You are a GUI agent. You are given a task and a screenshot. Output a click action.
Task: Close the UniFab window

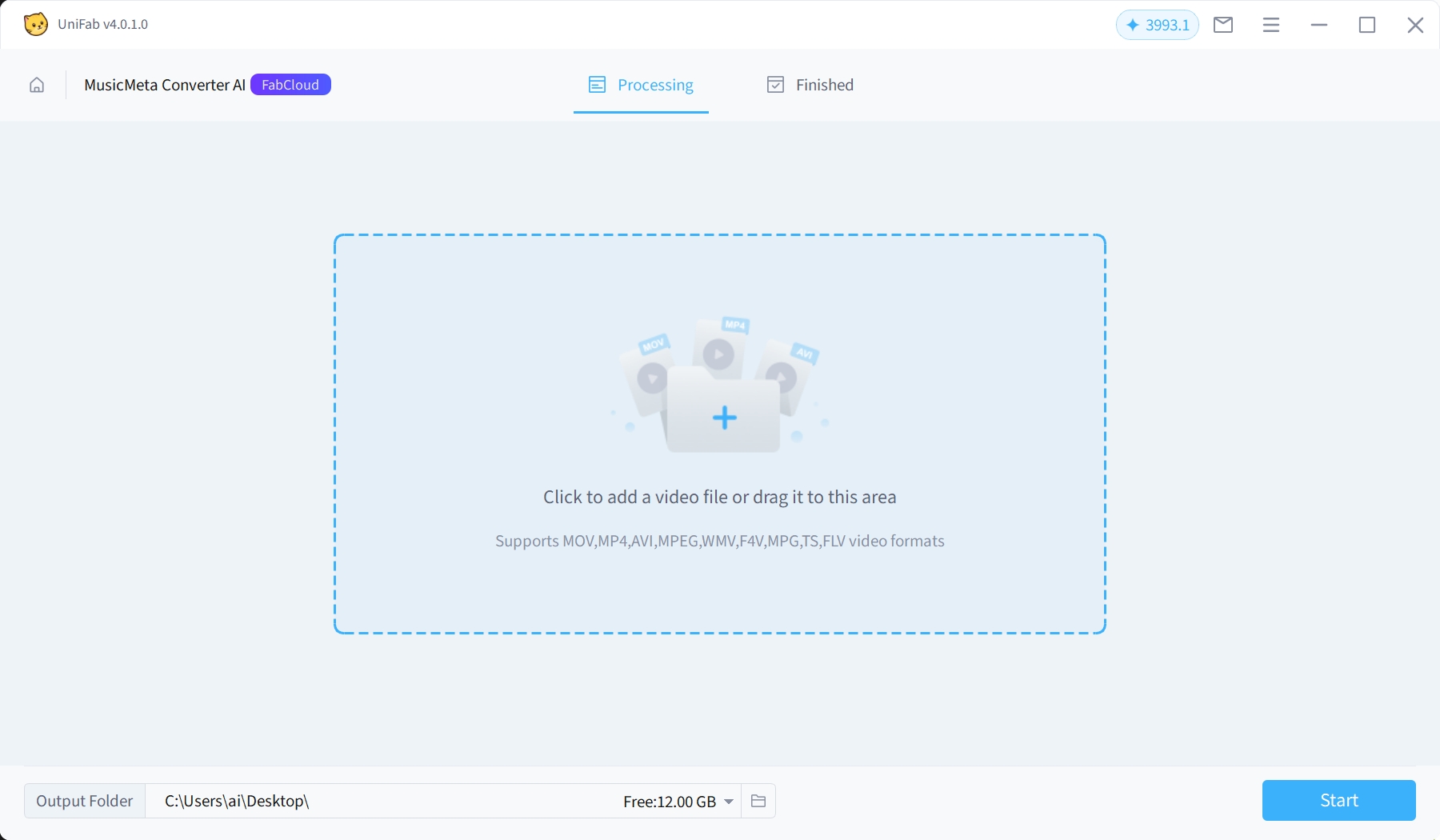(1414, 25)
